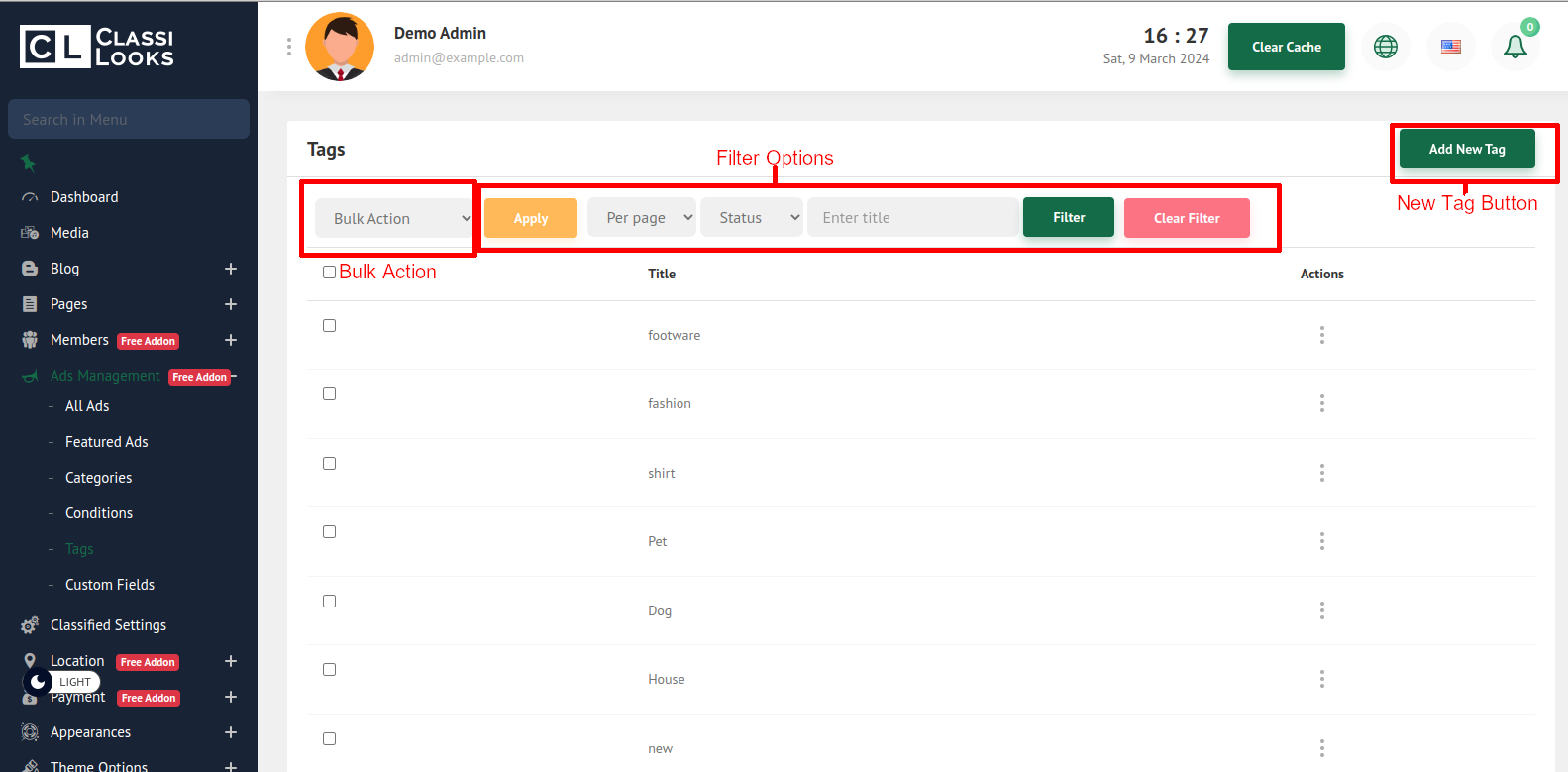Check the select-all checkbox in table header
The height and width of the screenshot is (772, 1568).
(x=329, y=273)
